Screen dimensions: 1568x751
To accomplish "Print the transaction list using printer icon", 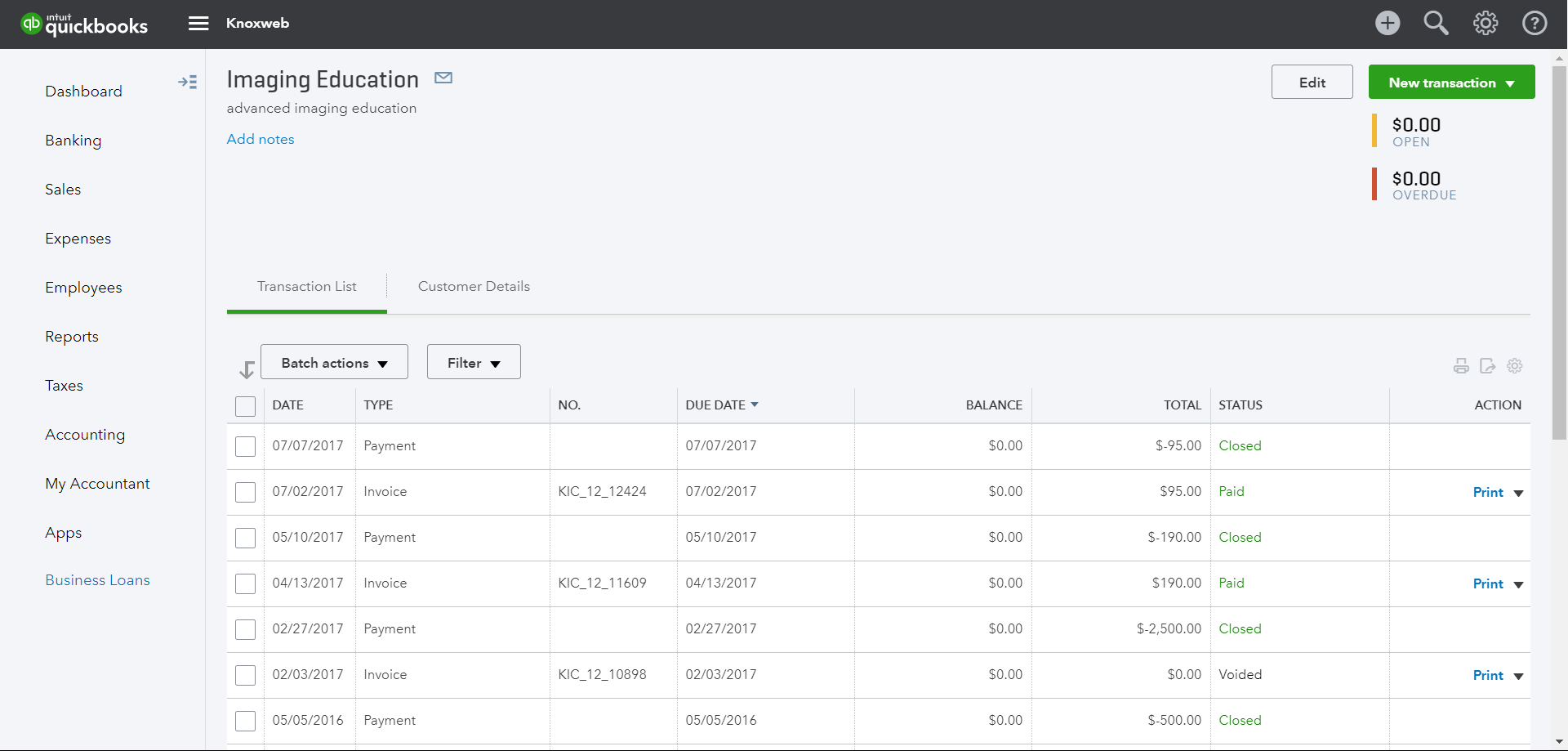I will pos(1461,366).
